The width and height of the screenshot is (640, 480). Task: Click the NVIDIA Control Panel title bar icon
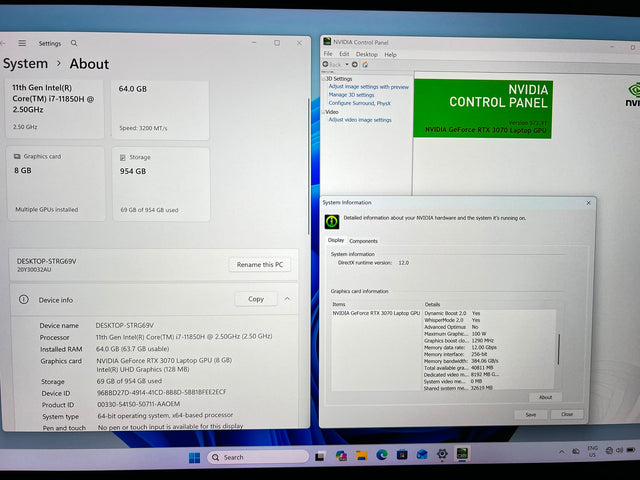click(x=327, y=41)
